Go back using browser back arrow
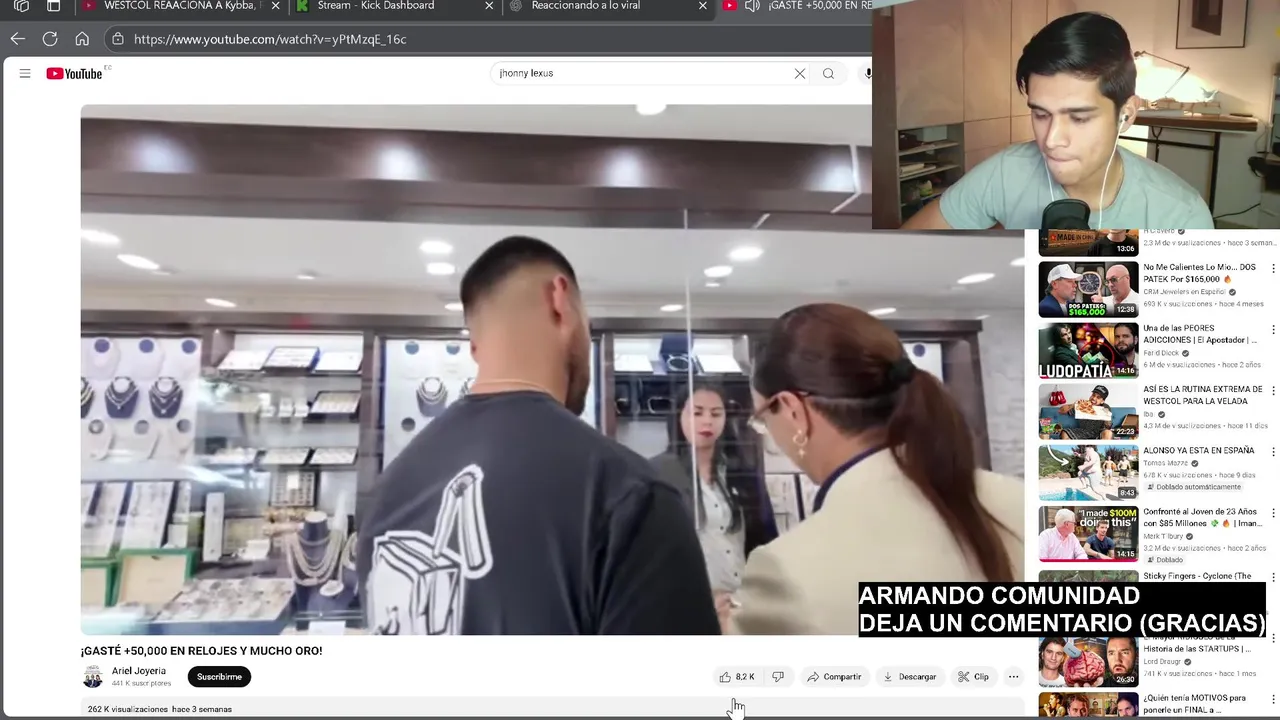This screenshot has height=720, width=1280. (x=18, y=39)
